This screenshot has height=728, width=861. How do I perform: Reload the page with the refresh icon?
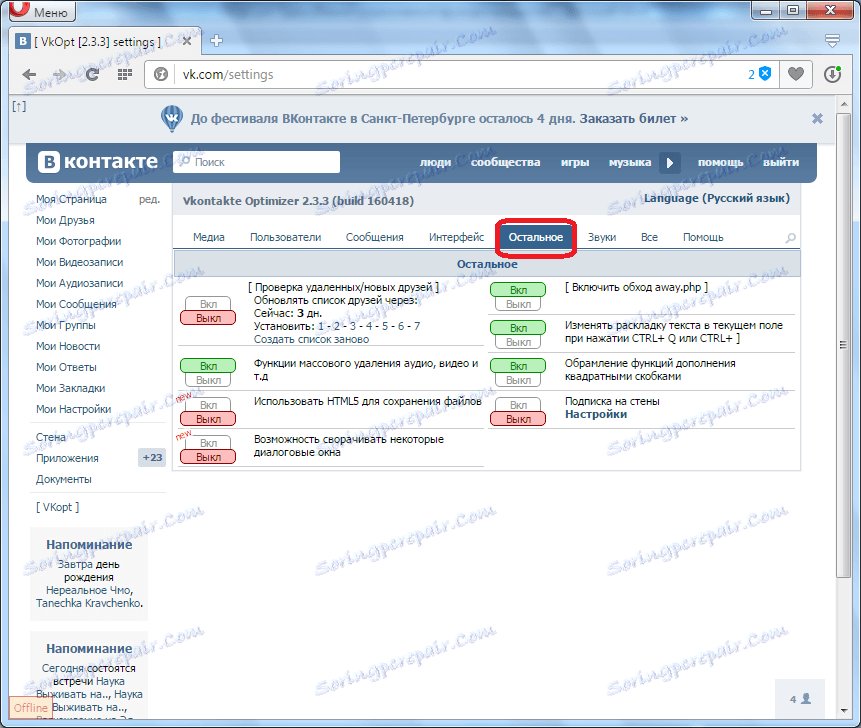tap(92, 74)
